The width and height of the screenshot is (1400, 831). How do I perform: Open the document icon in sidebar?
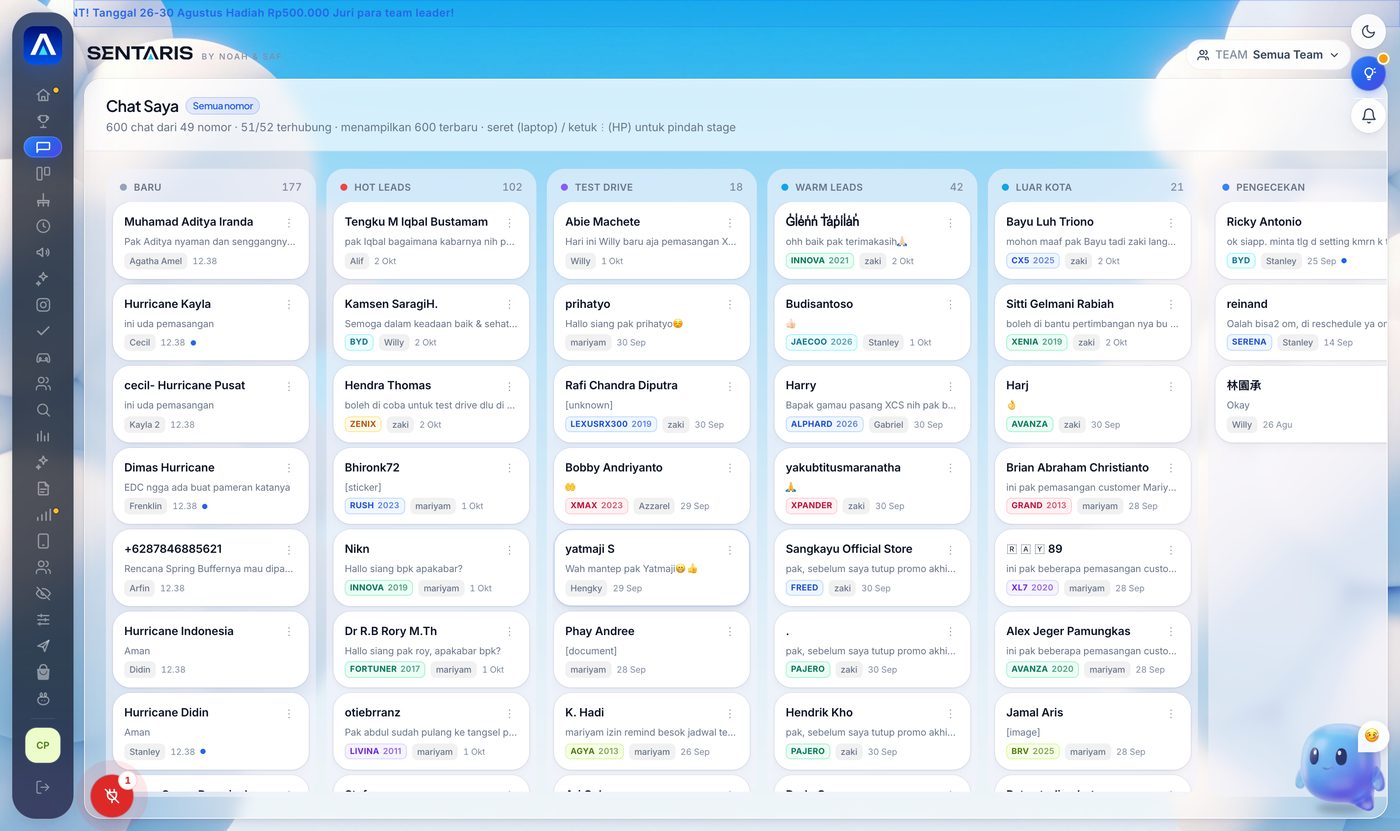[43, 488]
